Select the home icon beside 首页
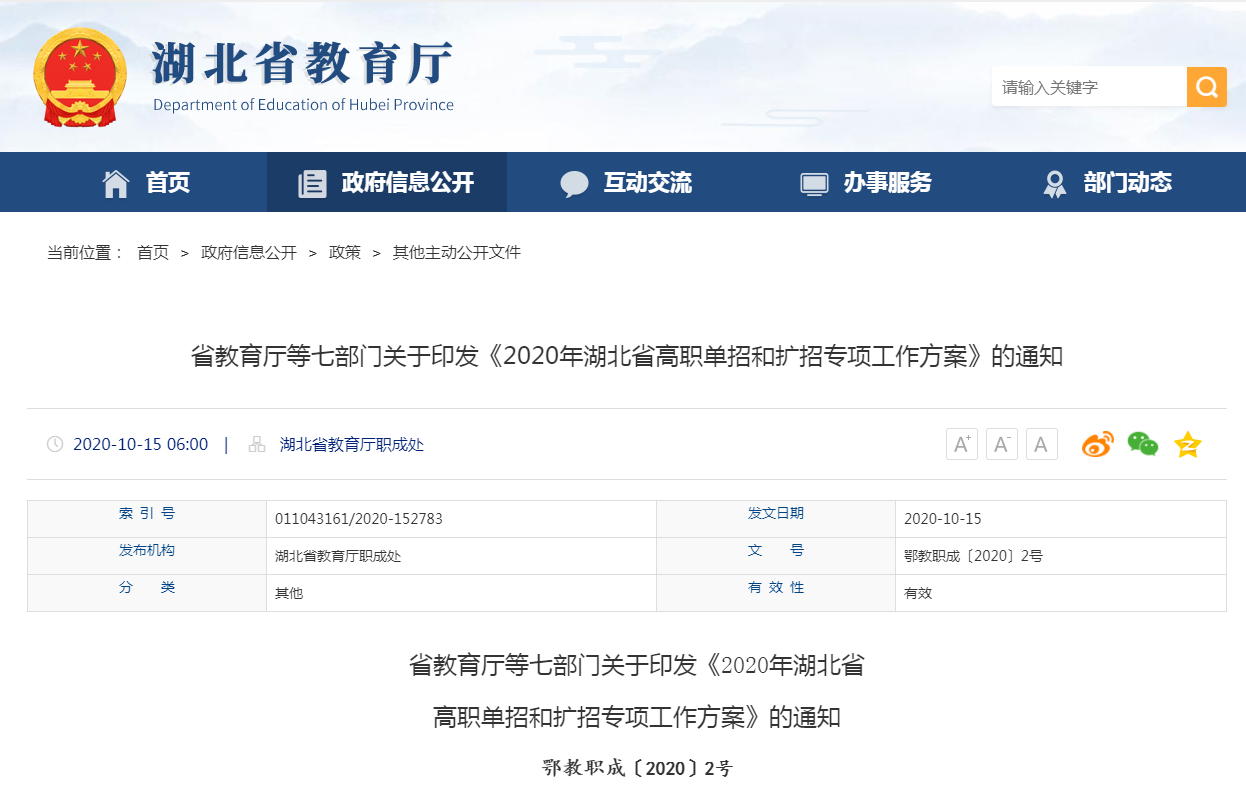Screen dimensions: 1246x809 point(116,182)
